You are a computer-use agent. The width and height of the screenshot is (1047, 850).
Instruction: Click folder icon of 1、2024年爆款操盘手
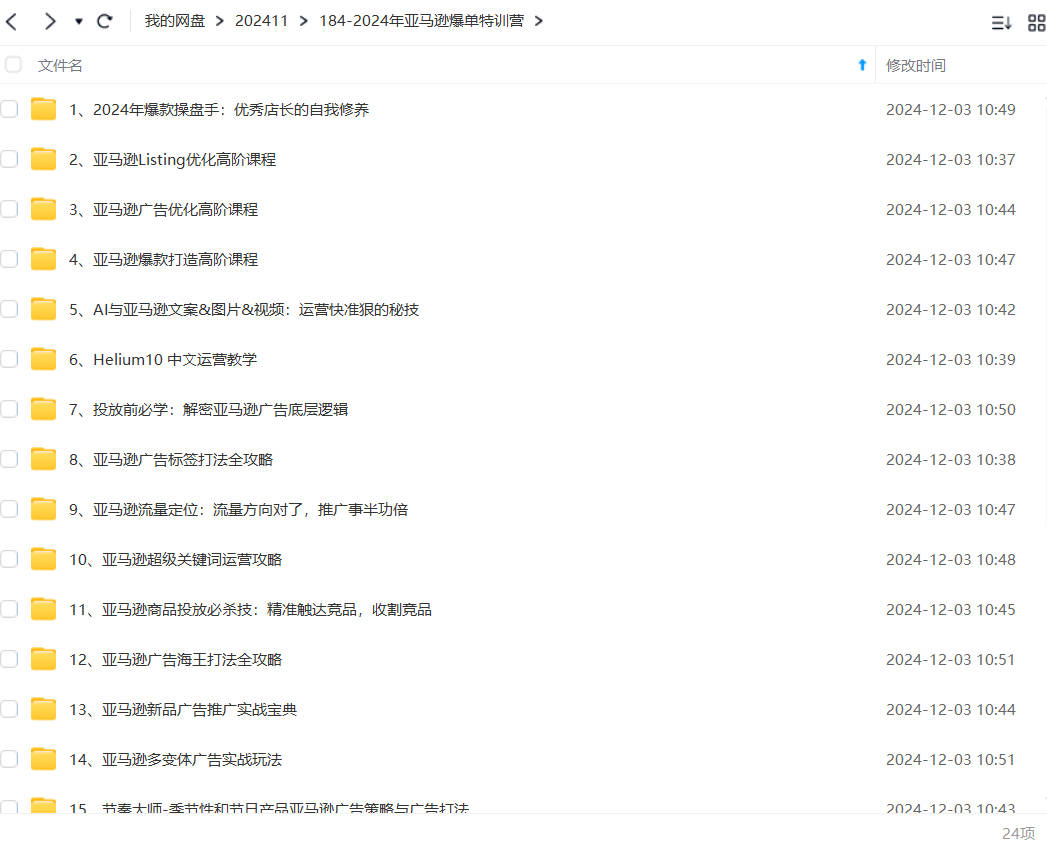click(x=43, y=109)
